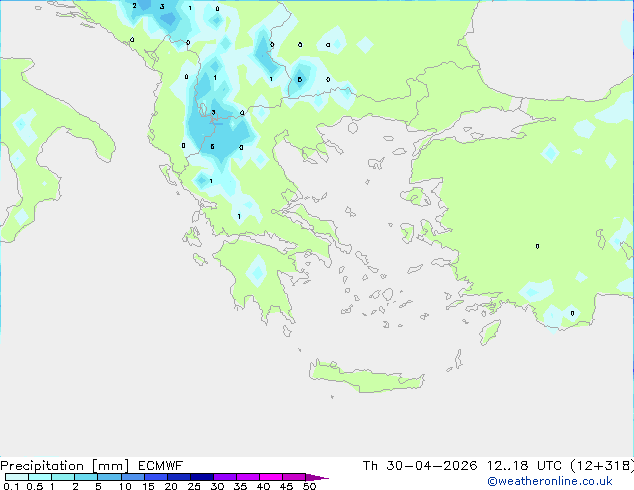Click the "25" legend scale label

pos(194,486)
